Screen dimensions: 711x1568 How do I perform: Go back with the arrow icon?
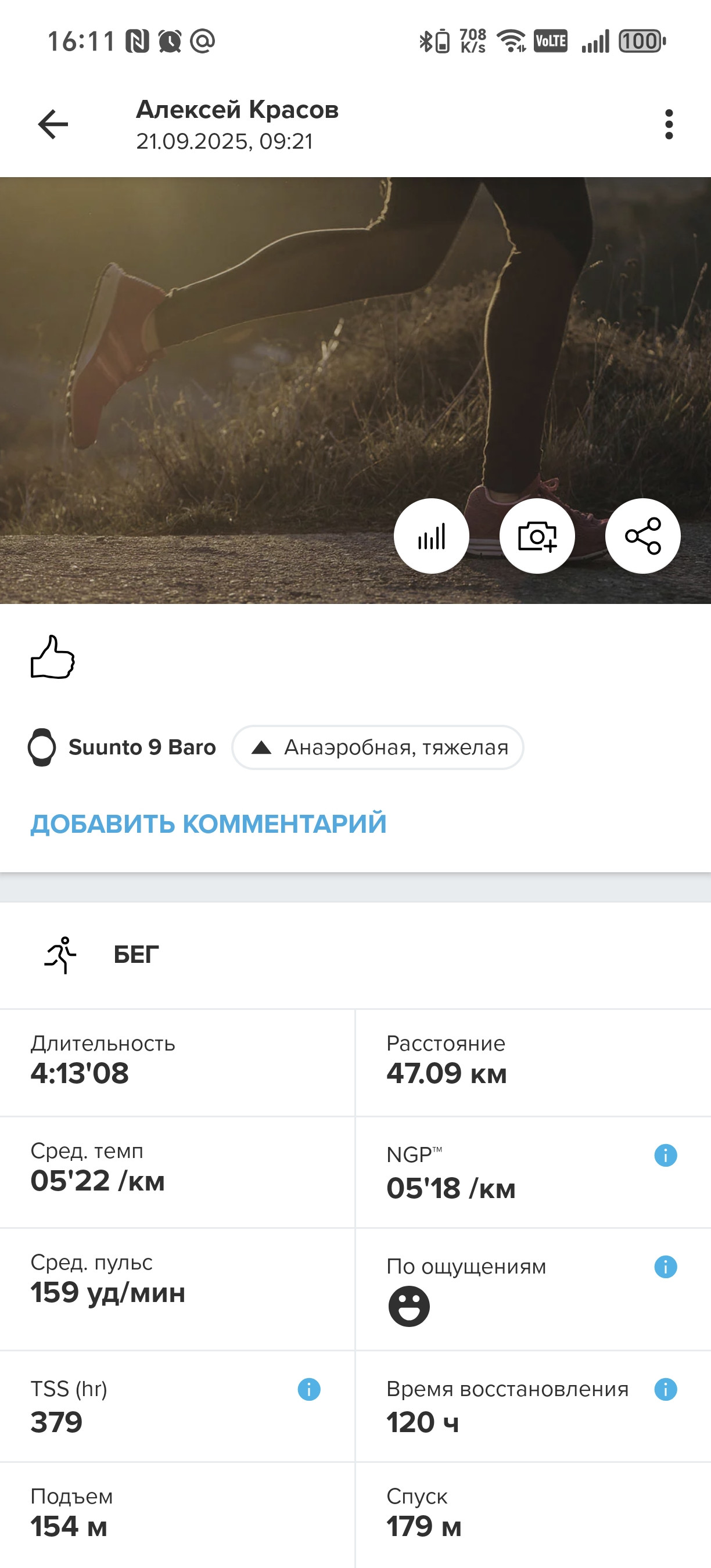pos(53,124)
